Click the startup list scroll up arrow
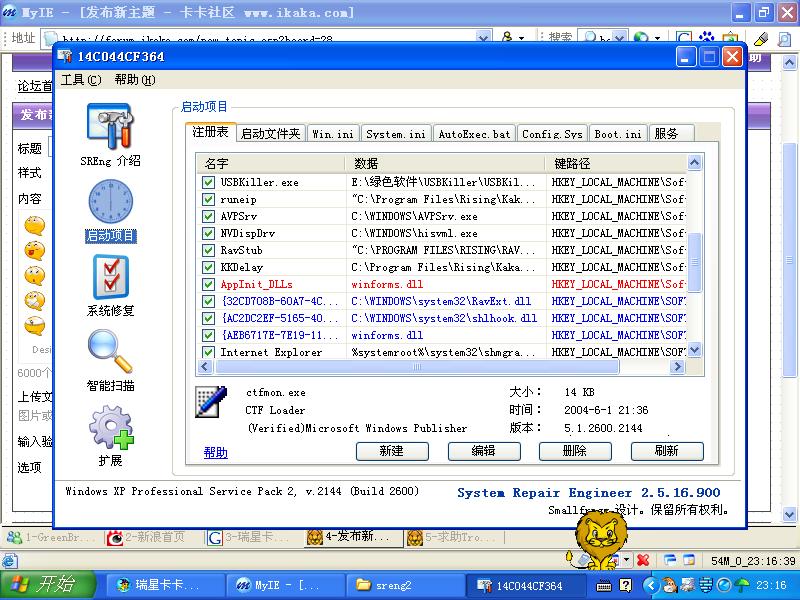This screenshot has width=800, height=600. pyautogui.click(x=694, y=163)
